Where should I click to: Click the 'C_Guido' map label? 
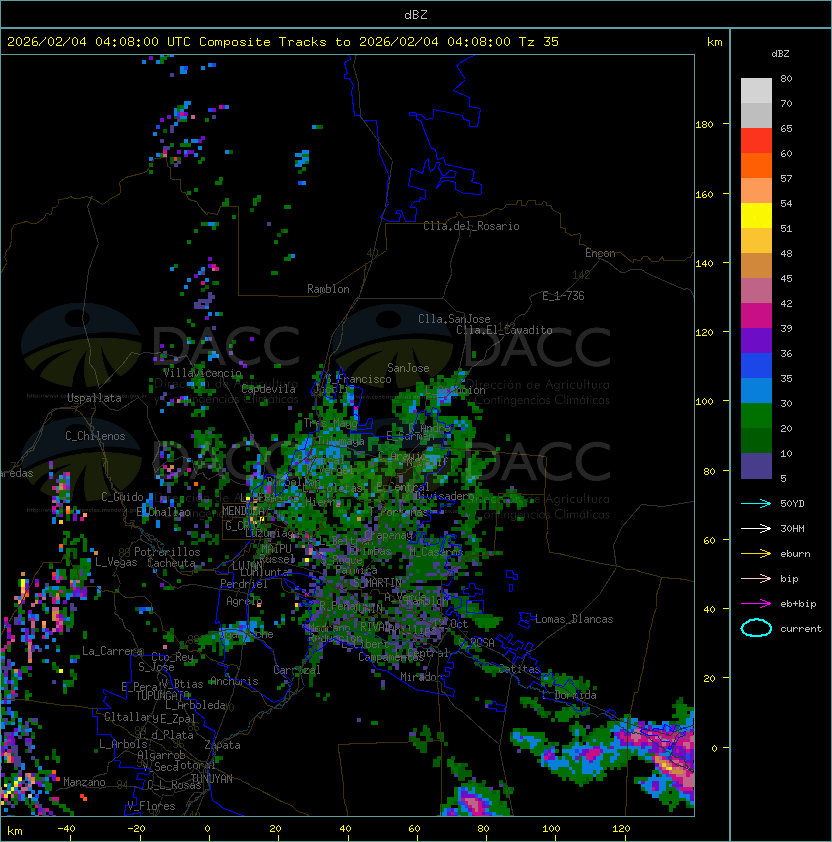tap(122, 497)
